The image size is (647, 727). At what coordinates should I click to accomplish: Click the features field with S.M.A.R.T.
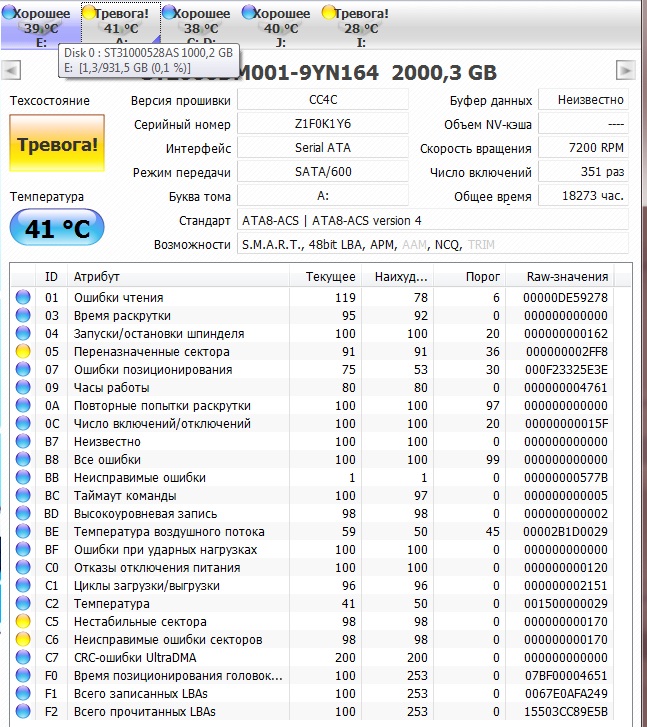[x=433, y=244]
